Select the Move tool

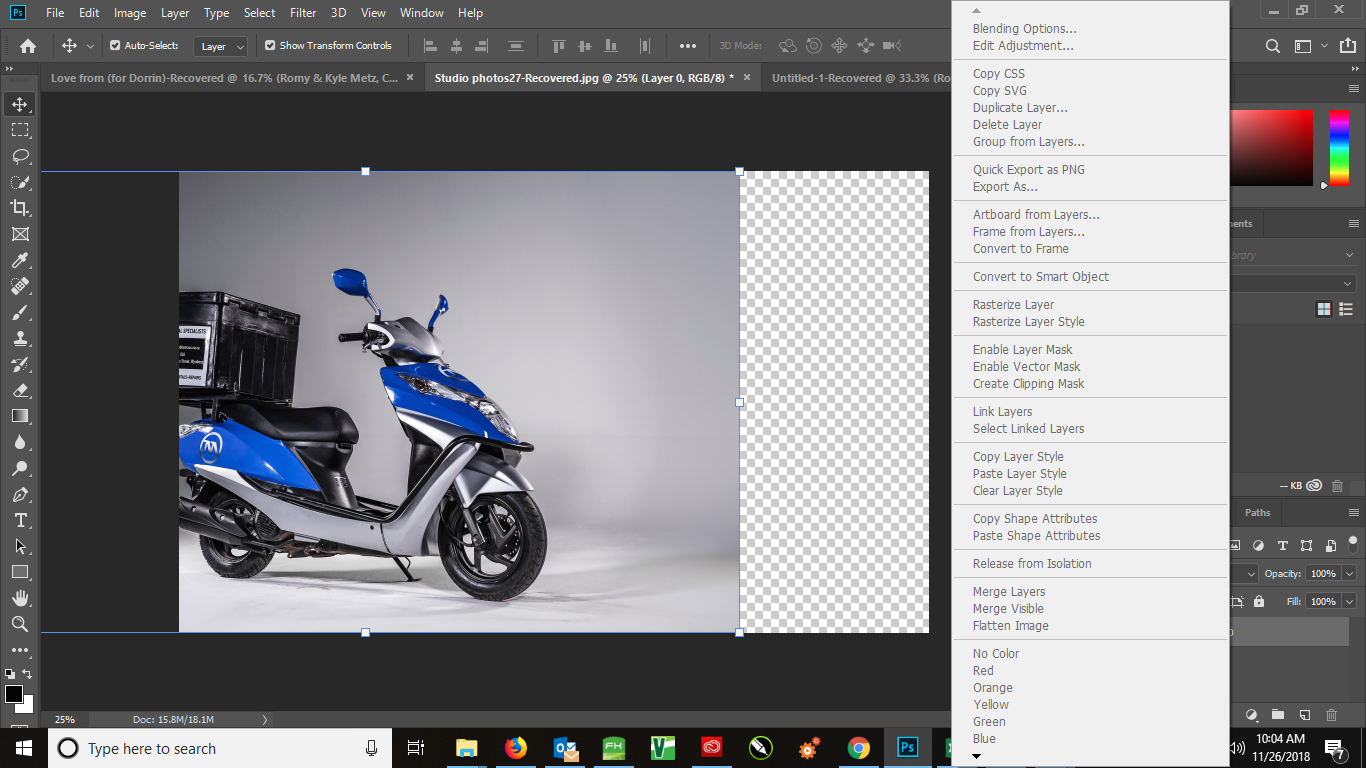(20, 103)
